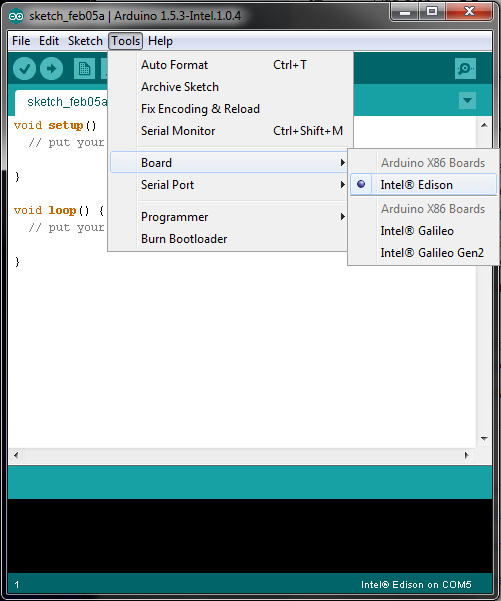Click the New sketch page icon
The image size is (501, 601).
tap(84, 69)
